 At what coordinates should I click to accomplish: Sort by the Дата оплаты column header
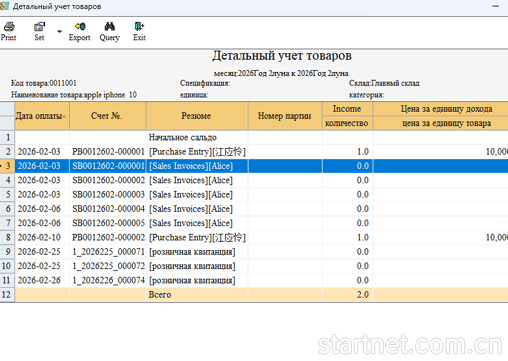coord(42,116)
